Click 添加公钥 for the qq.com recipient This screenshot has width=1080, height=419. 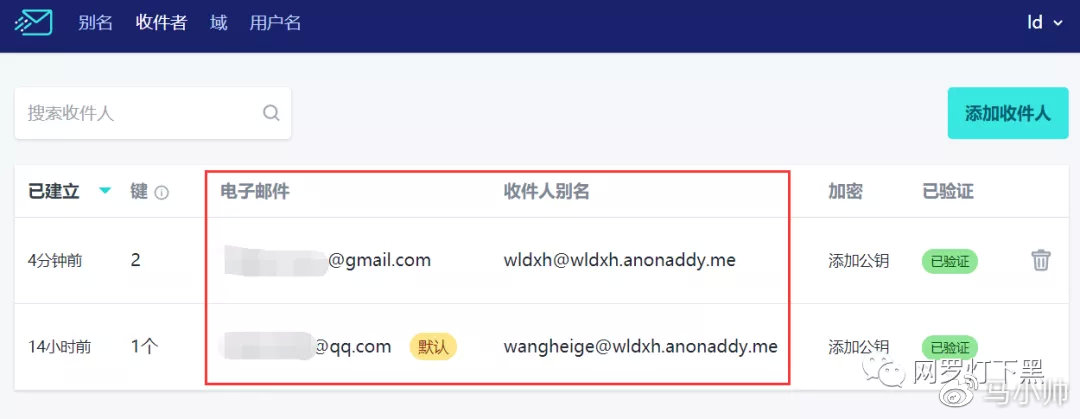click(858, 346)
